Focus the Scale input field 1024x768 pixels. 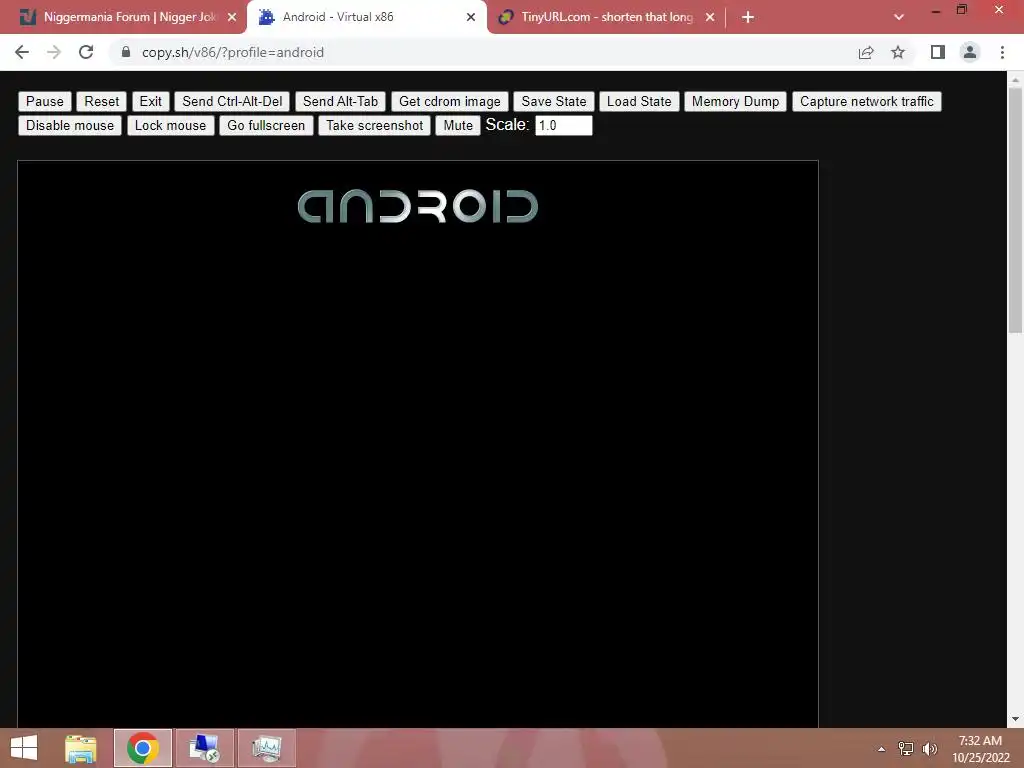point(564,125)
